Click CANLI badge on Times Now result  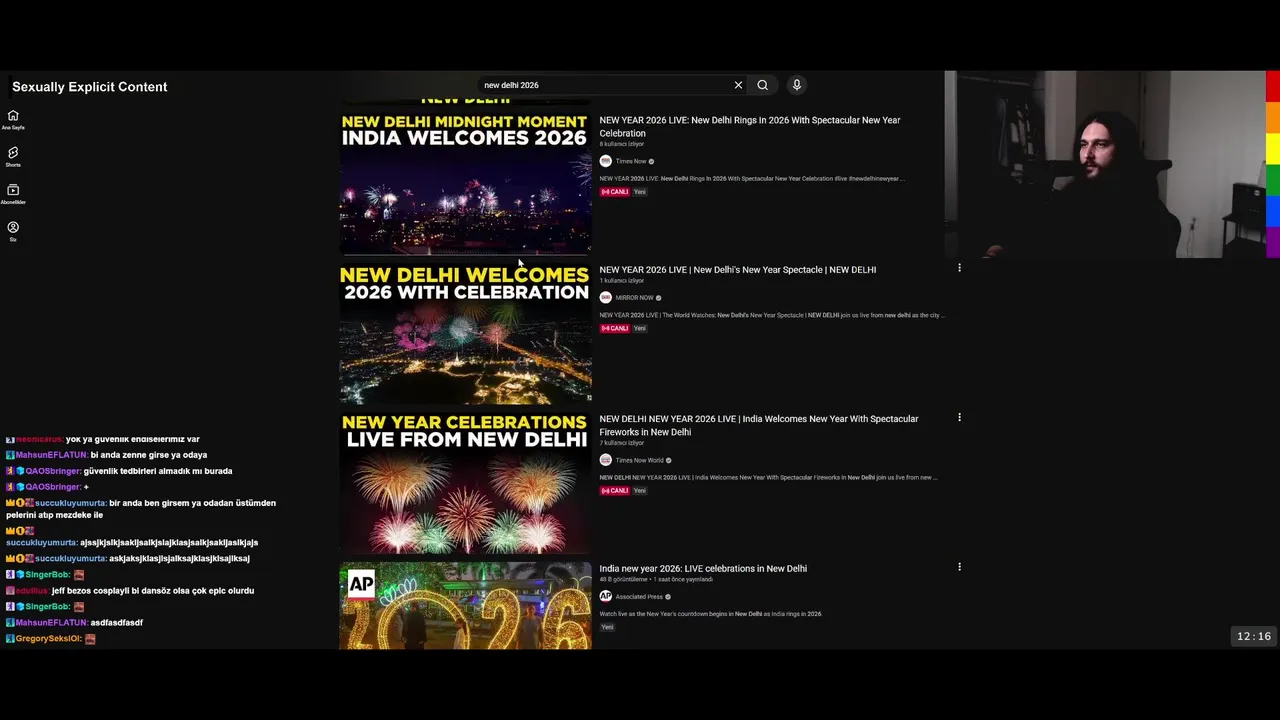tap(614, 192)
